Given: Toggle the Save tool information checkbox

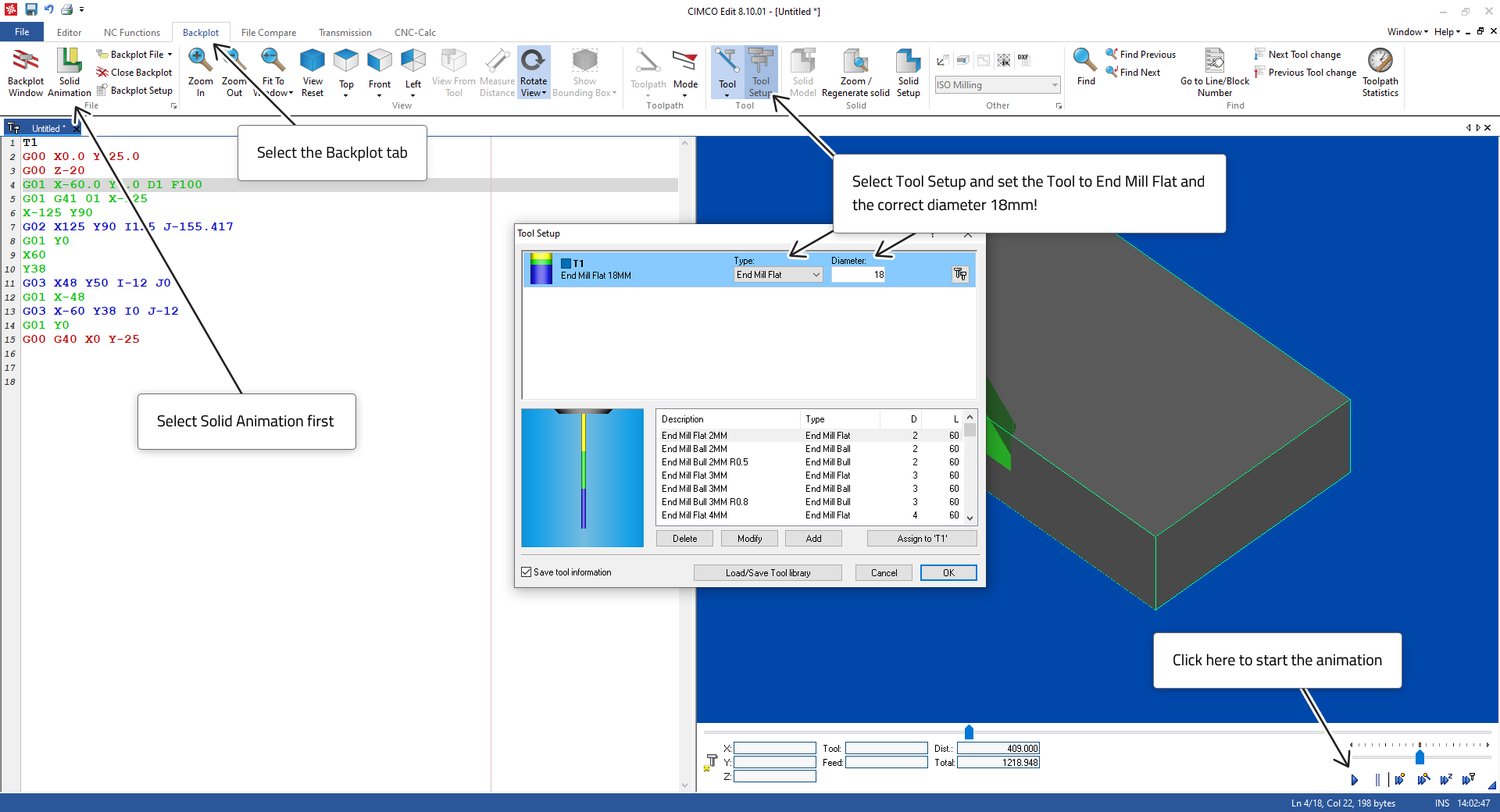Looking at the screenshot, I should [527, 572].
